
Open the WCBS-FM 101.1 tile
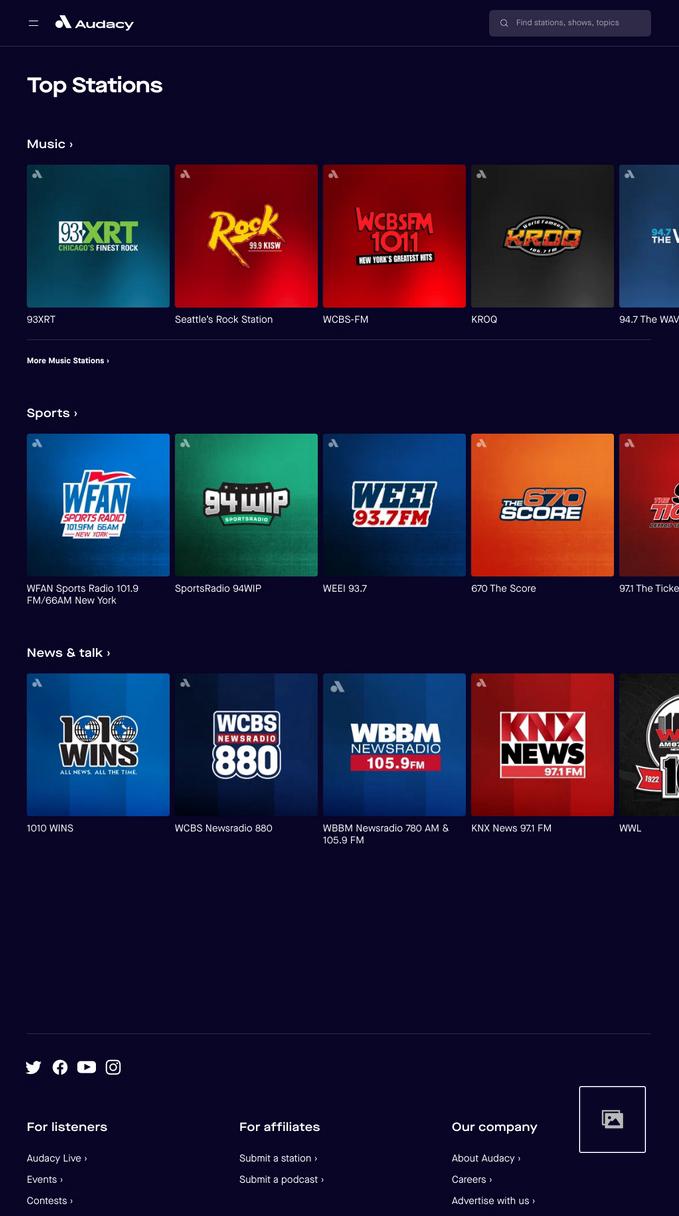coord(394,236)
